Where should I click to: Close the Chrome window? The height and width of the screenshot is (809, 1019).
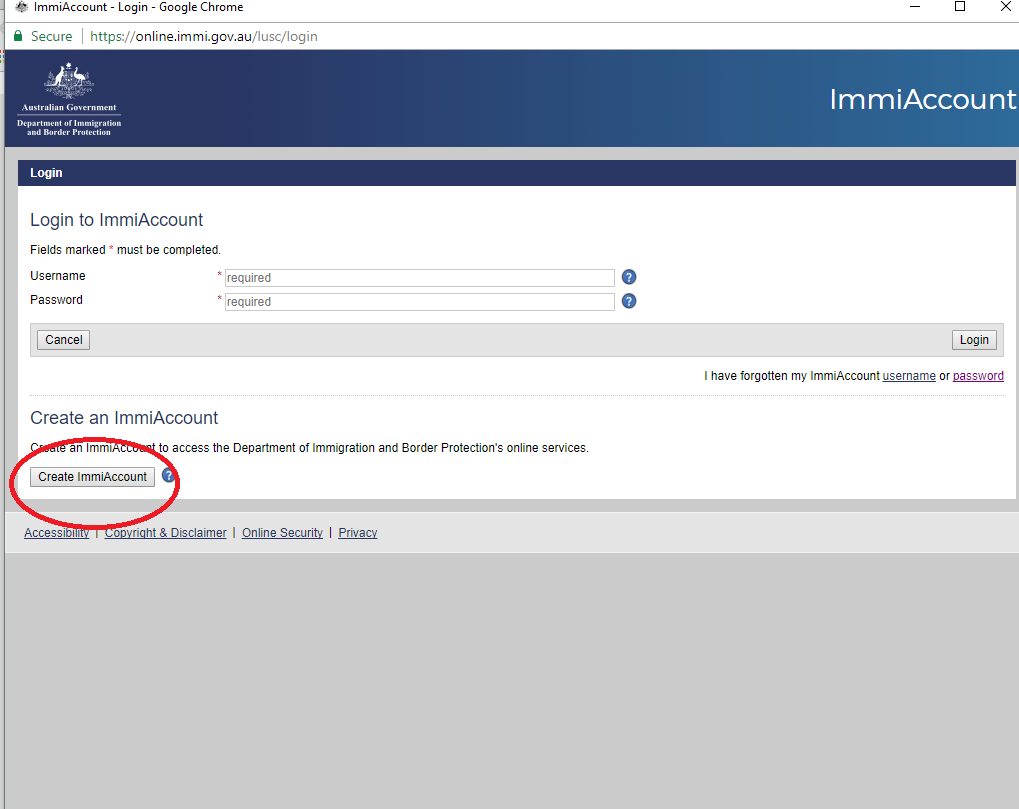coord(1005,7)
